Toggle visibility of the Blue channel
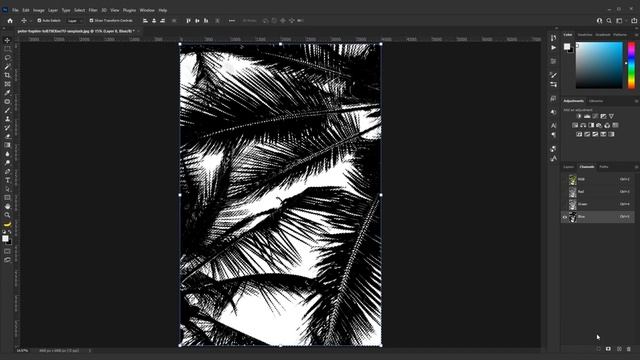Screen dimensions: 640x360 point(565,217)
